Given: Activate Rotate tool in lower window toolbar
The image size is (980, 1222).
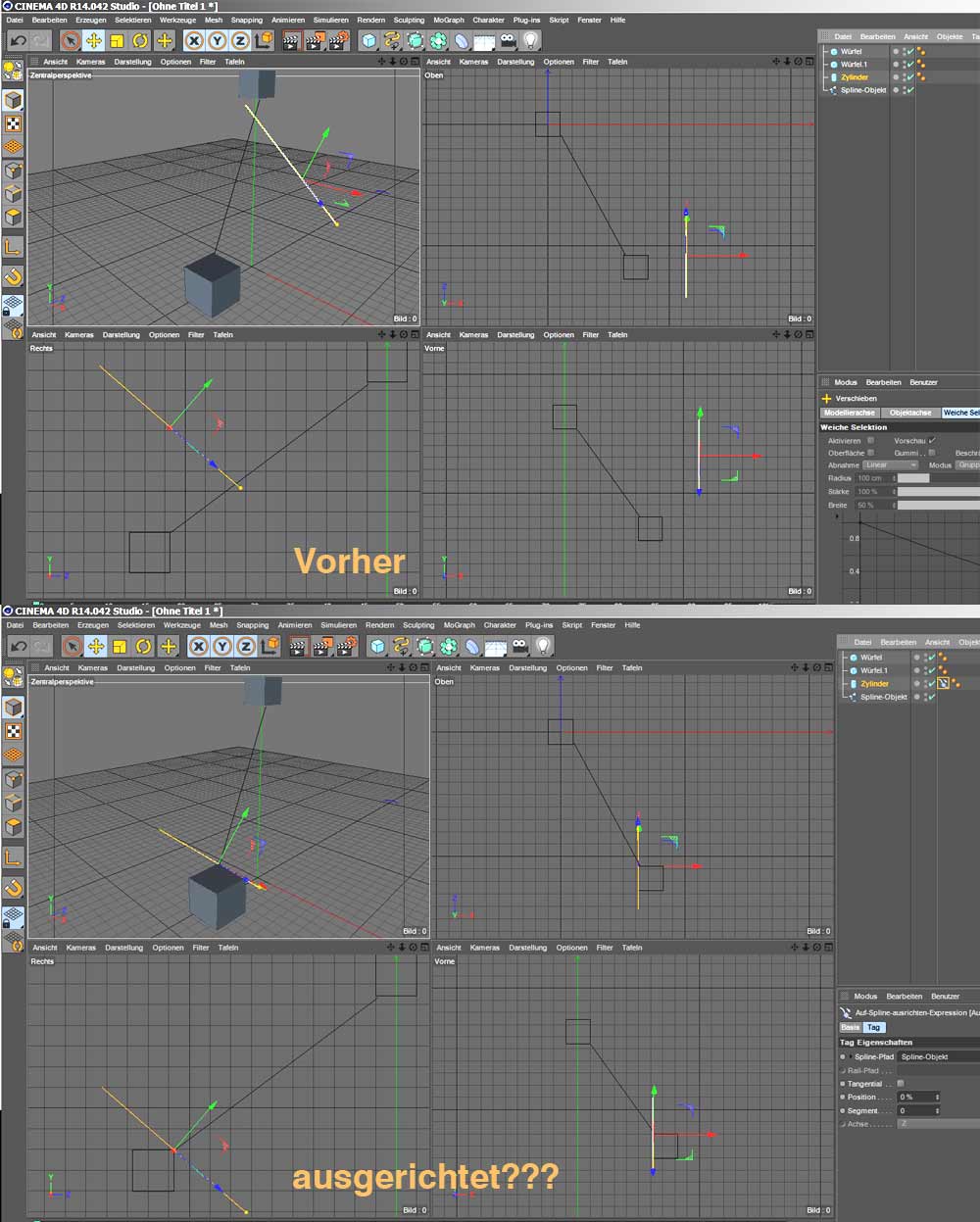Looking at the screenshot, I should (144, 646).
